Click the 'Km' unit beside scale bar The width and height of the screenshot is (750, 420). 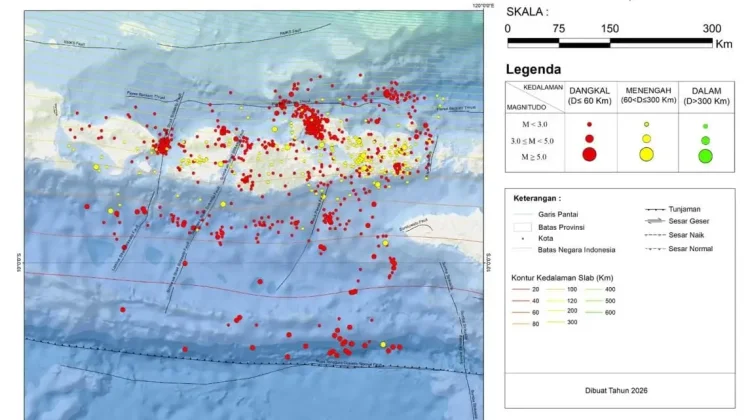coord(724,44)
